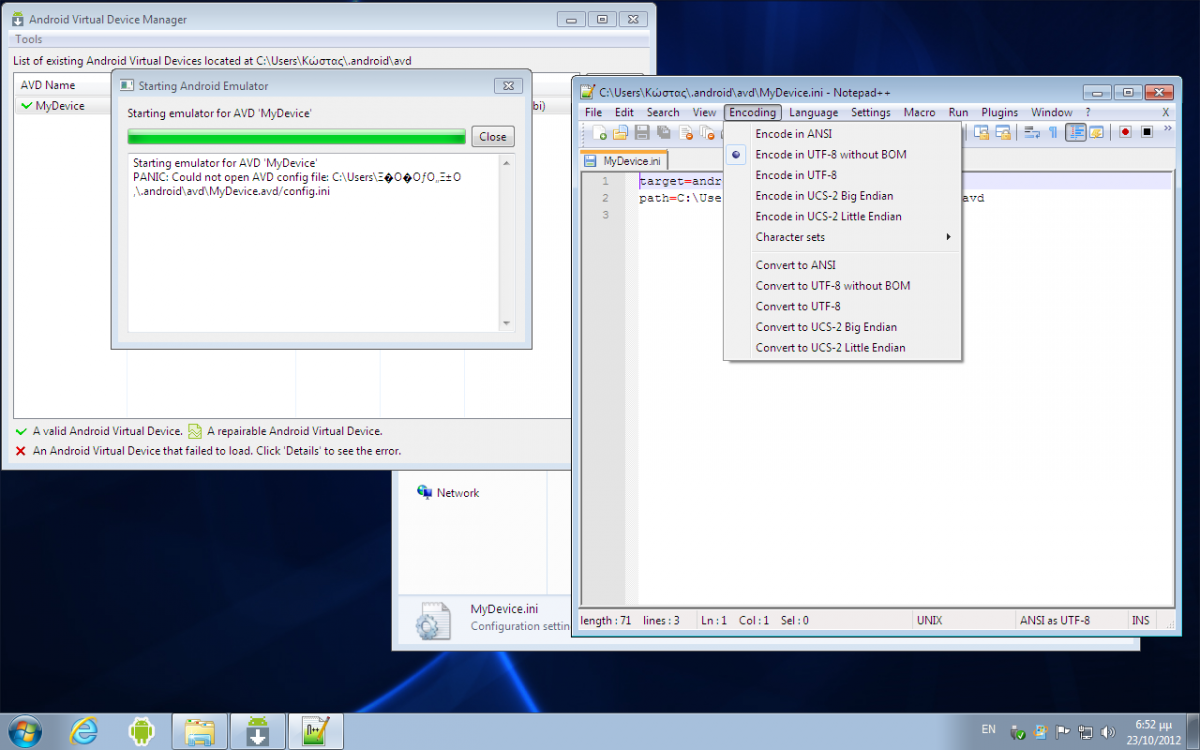Open the View menu in Notepad++
The height and width of the screenshot is (750, 1200).
[705, 113]
